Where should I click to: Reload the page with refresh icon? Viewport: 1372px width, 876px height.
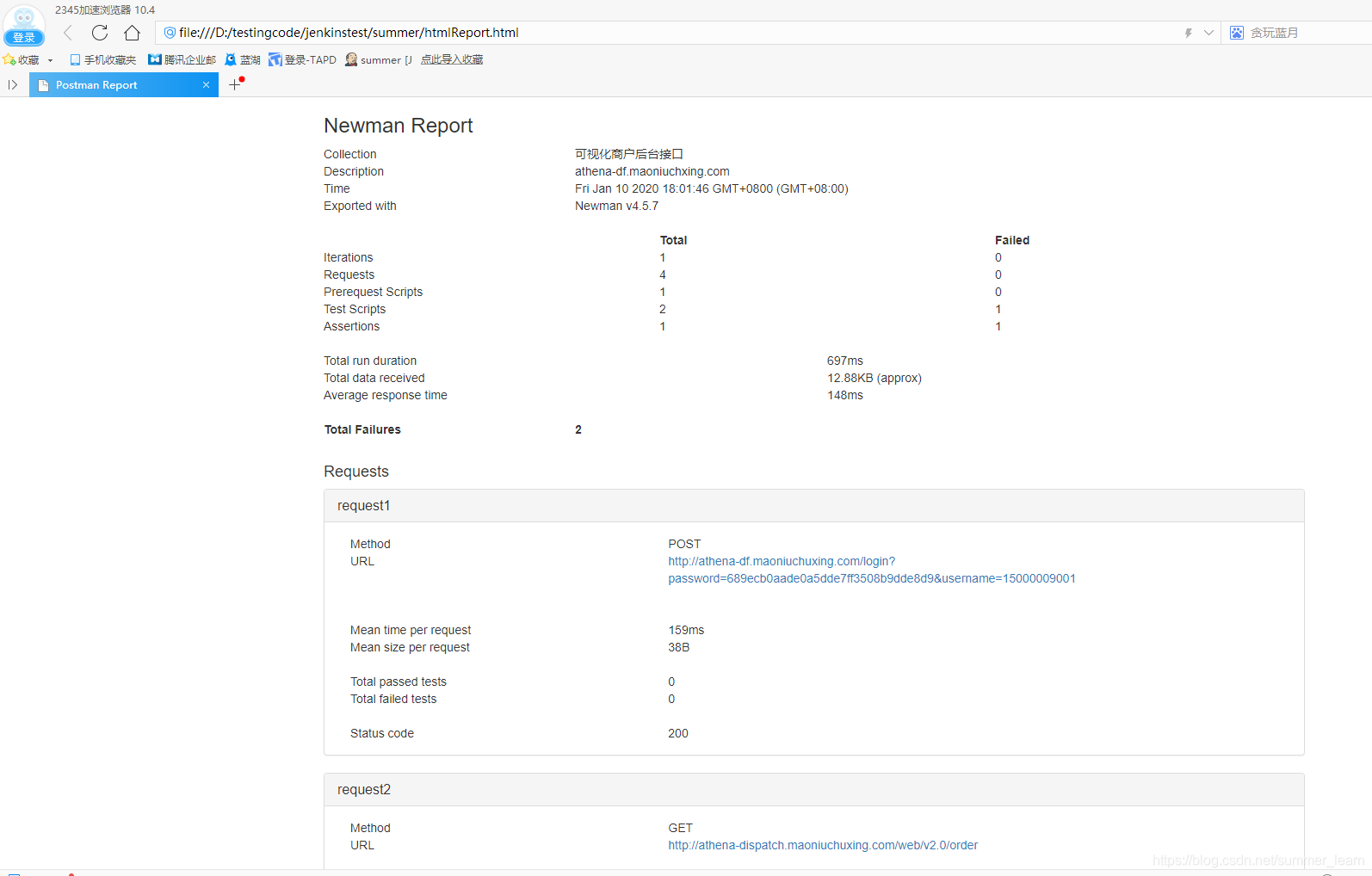pyautogui.click(x=100, y=33)
